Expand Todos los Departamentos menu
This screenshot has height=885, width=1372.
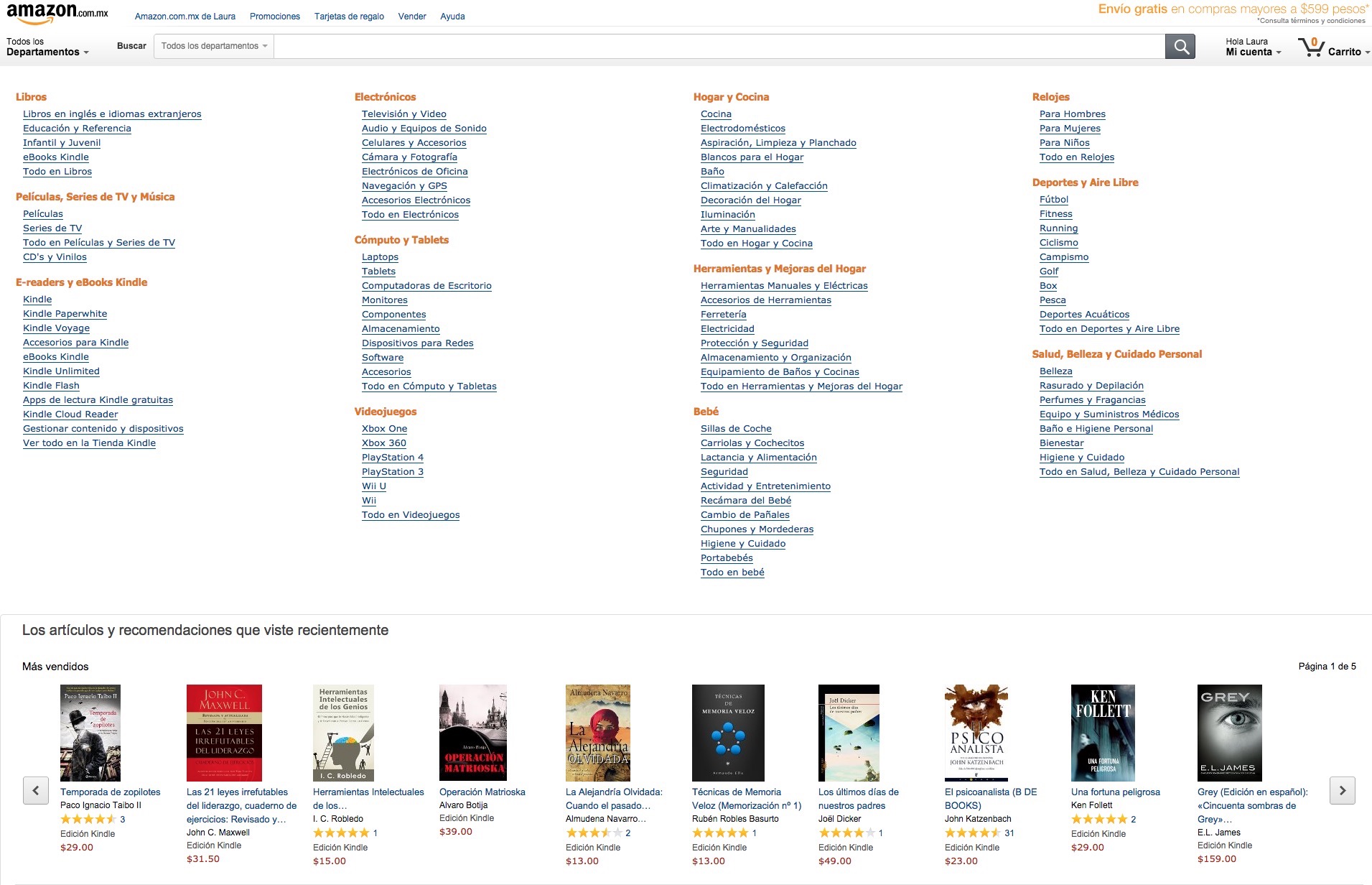click(47, 47)
